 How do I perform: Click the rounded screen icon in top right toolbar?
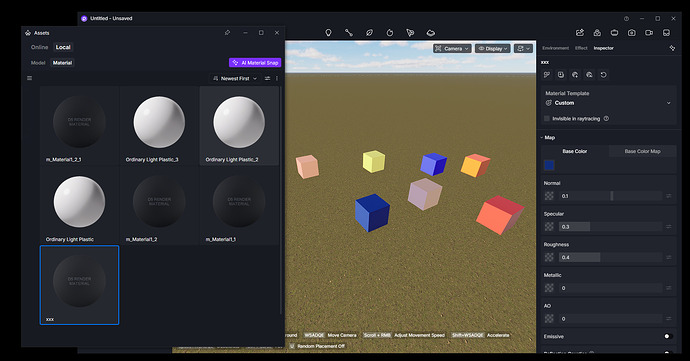pyautogui.click(x=614, y=33)
